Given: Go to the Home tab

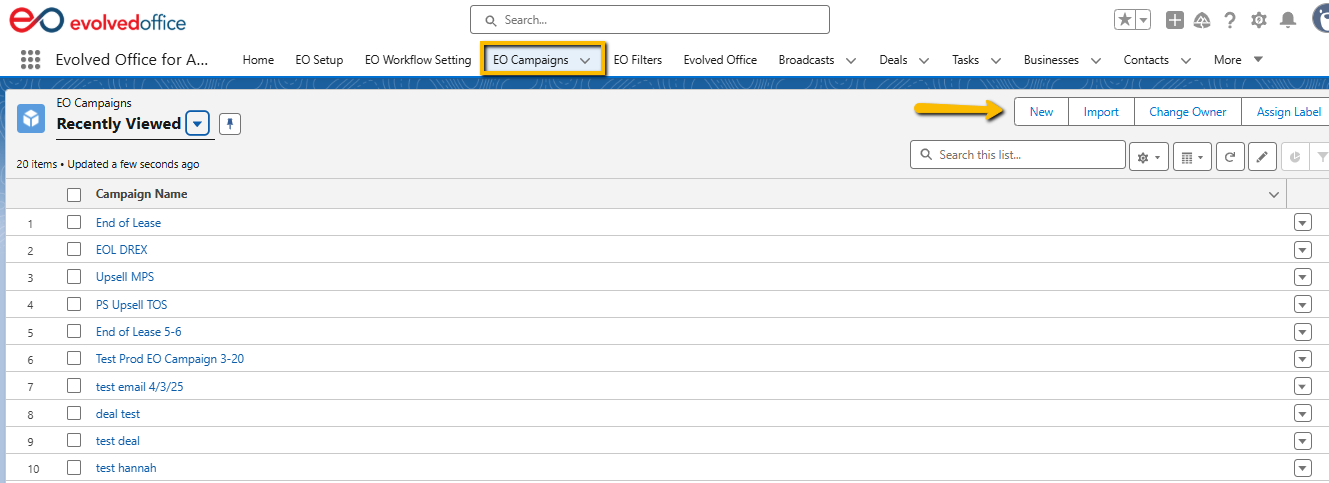Looking at the screenshot, I should pos(258,60).
